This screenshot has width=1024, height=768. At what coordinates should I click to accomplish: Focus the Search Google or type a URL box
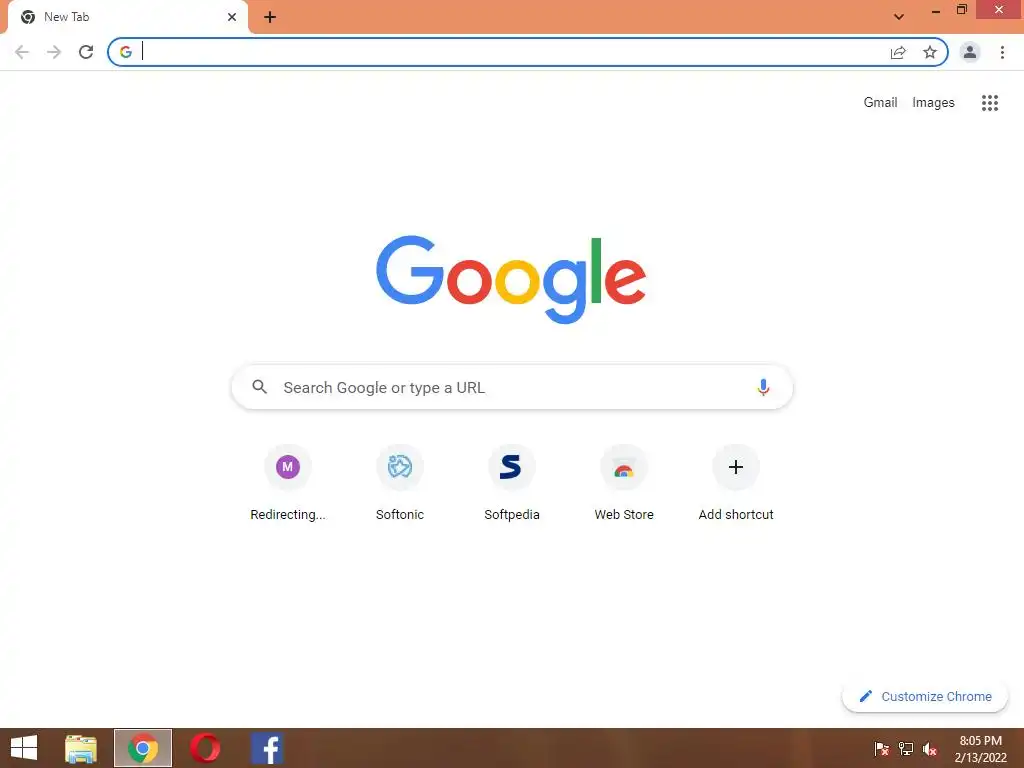[512, 387]
